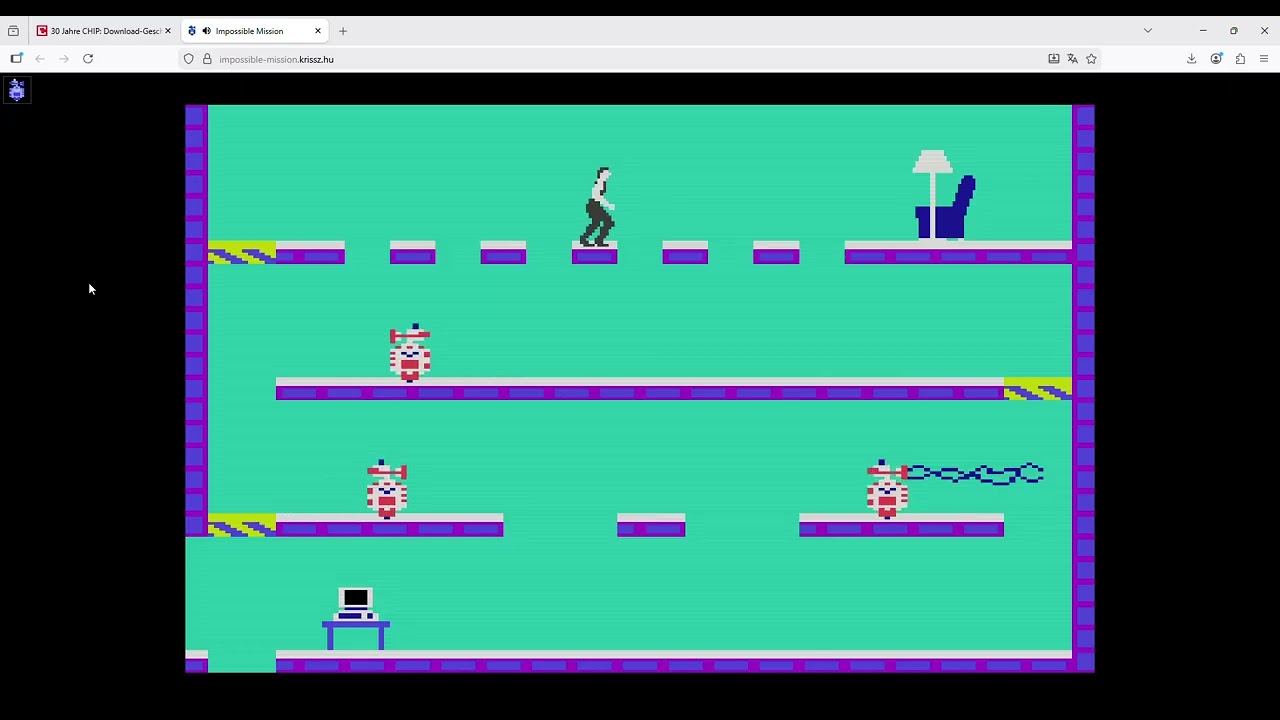Install site as app from address bar
Screen dimensions: 1280x720
point(1053,59)
